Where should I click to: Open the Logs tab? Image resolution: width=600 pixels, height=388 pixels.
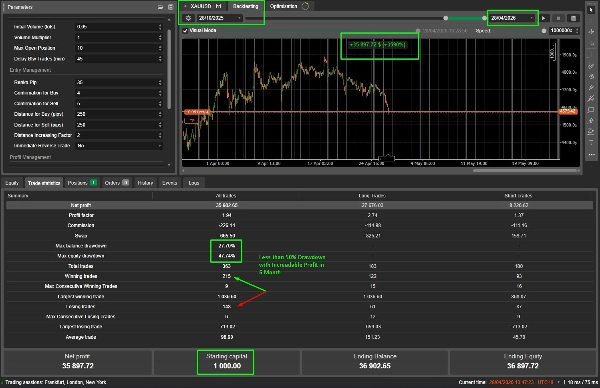[x=194, y=183]
